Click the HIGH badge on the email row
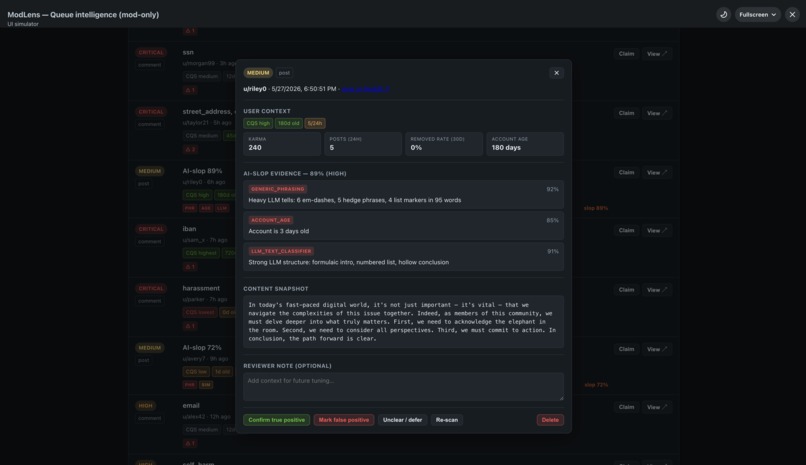806x465 pixels. click(145, 406)
